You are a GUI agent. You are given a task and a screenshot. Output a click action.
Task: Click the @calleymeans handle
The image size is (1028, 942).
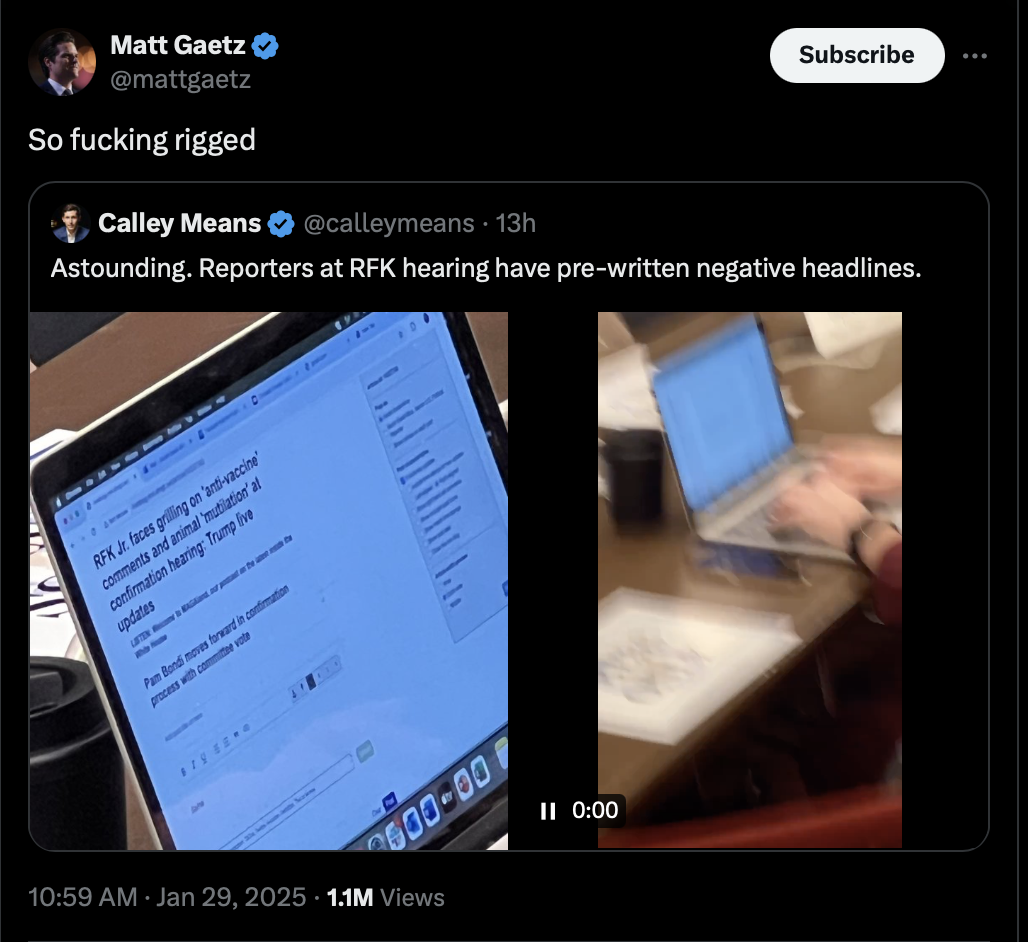[x=389, y=224]
